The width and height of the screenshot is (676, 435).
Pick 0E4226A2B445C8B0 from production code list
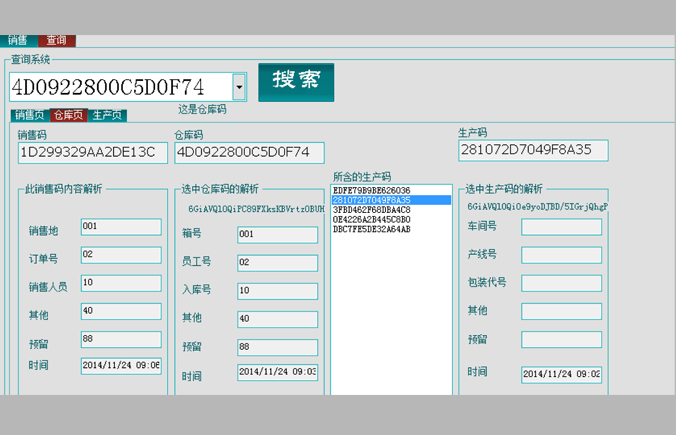[372, 219]
